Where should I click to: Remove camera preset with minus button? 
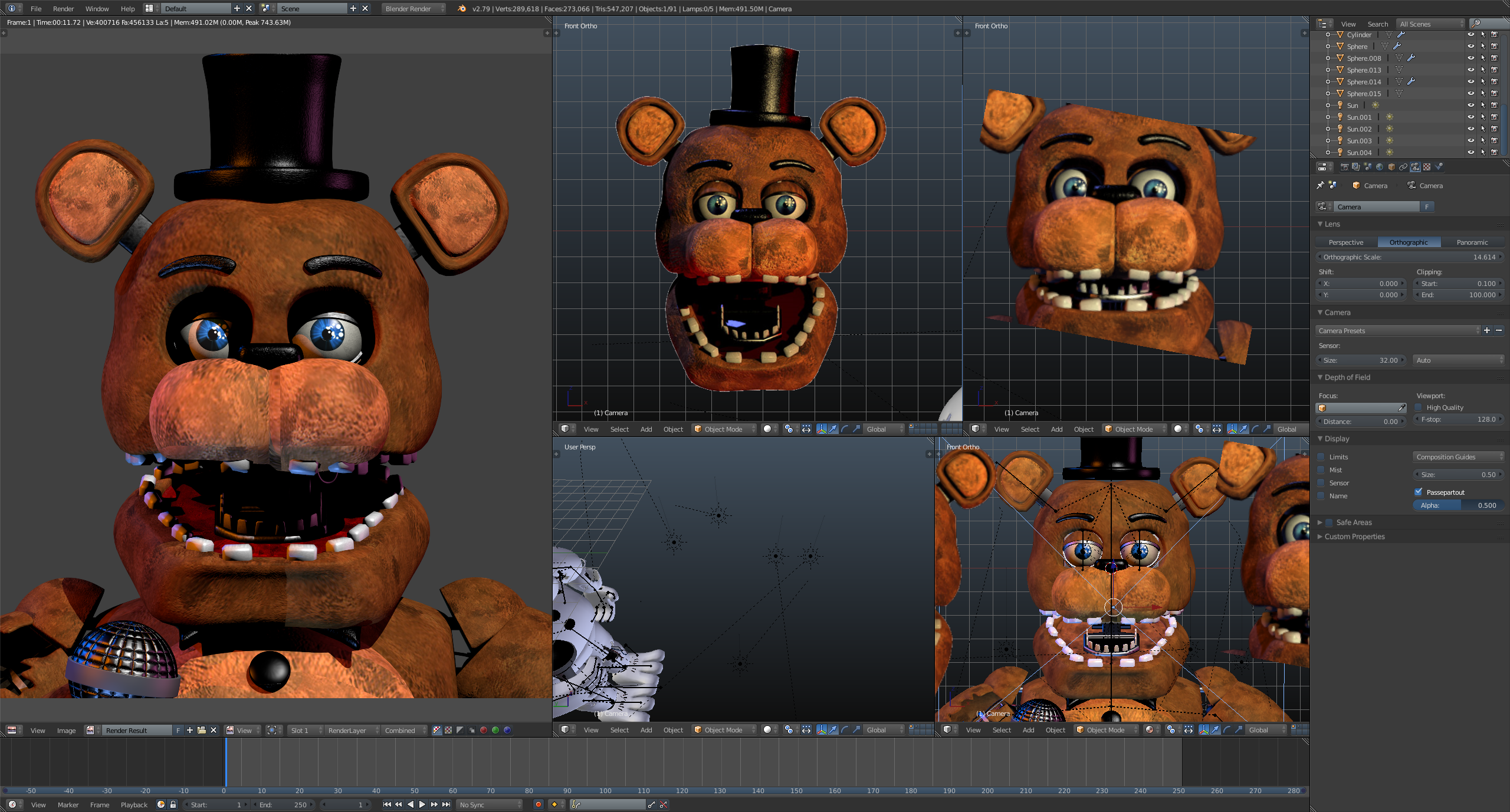1499,330
